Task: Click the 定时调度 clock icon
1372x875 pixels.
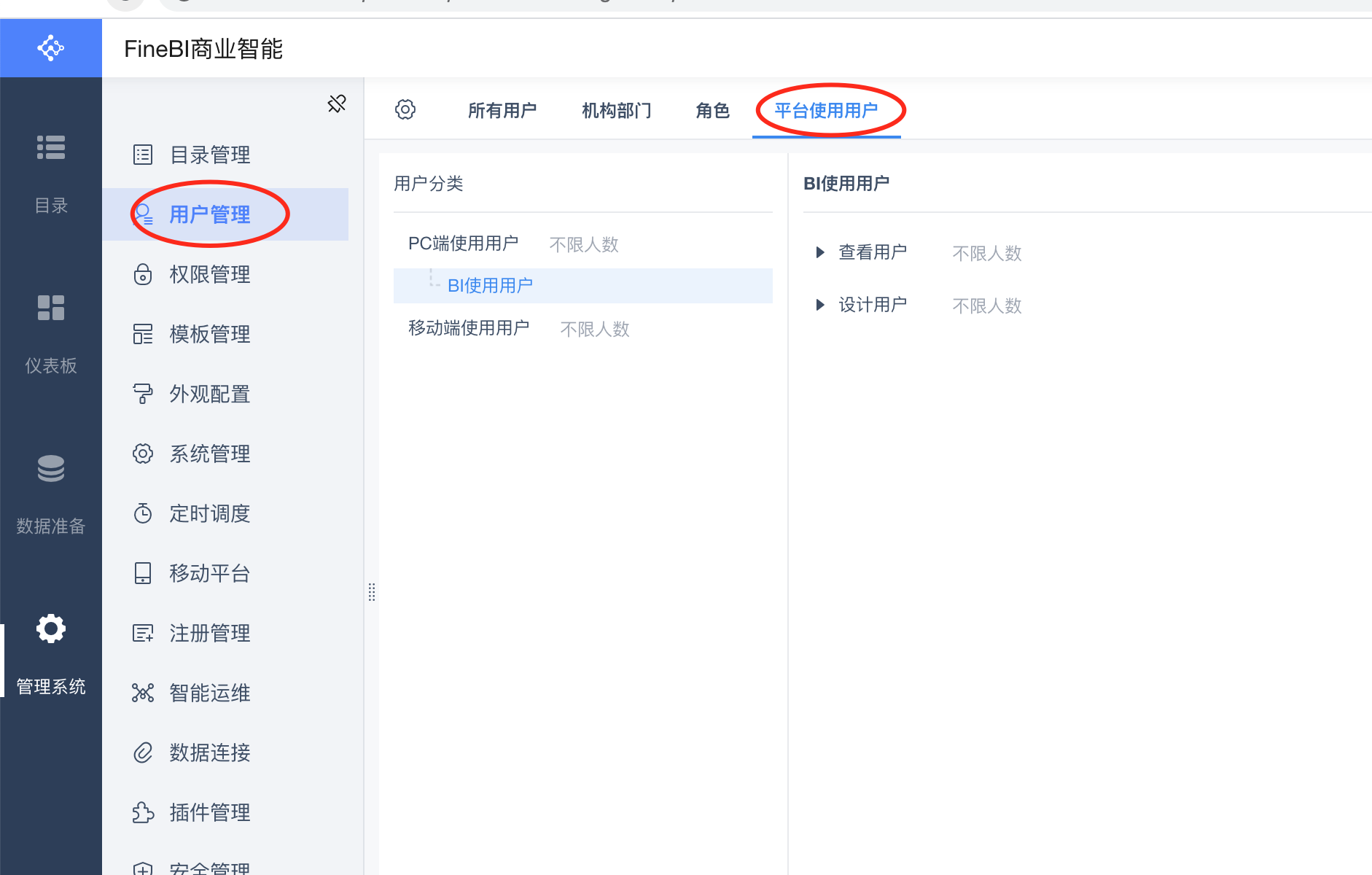Action: [143, 513]
